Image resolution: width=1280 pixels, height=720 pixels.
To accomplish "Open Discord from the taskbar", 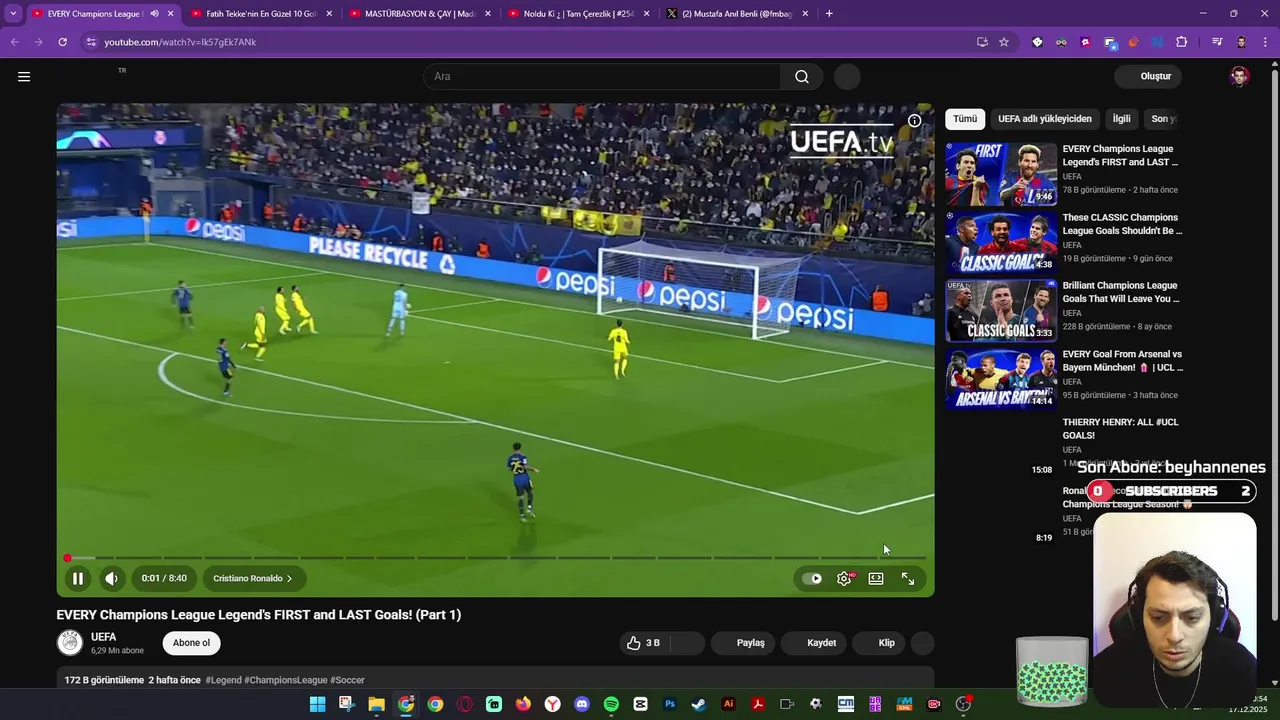I will coord(582,704).
